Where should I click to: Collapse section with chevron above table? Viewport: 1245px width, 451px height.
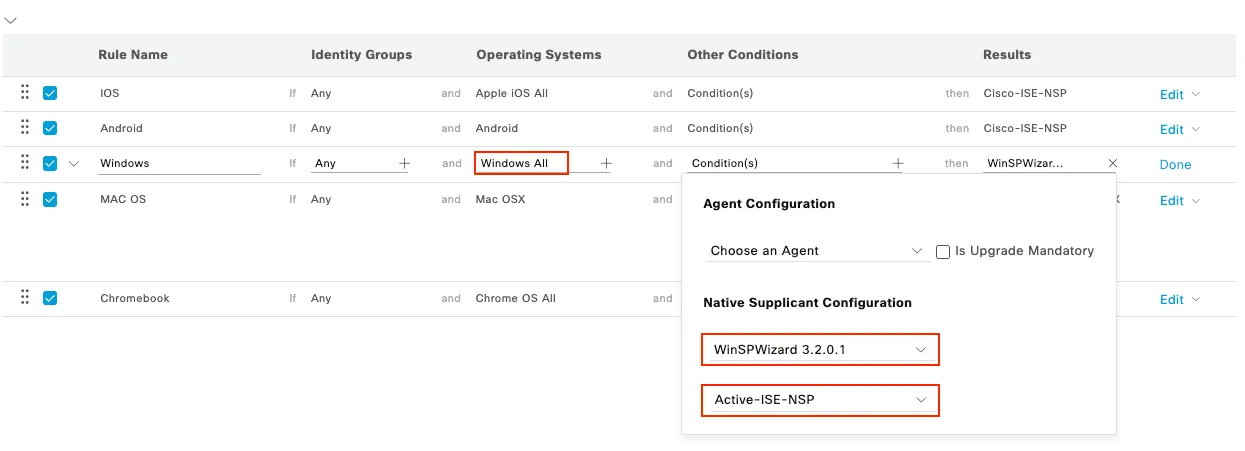click(10, 20)
